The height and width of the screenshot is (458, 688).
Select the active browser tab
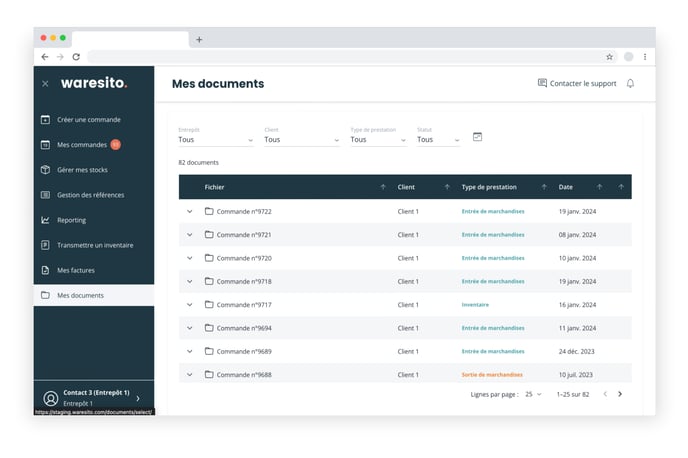[x=130, y=39]
